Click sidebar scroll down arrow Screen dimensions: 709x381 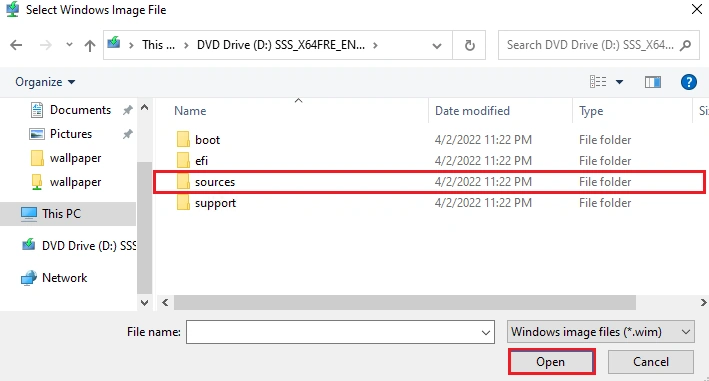click(x=145, y=303)
